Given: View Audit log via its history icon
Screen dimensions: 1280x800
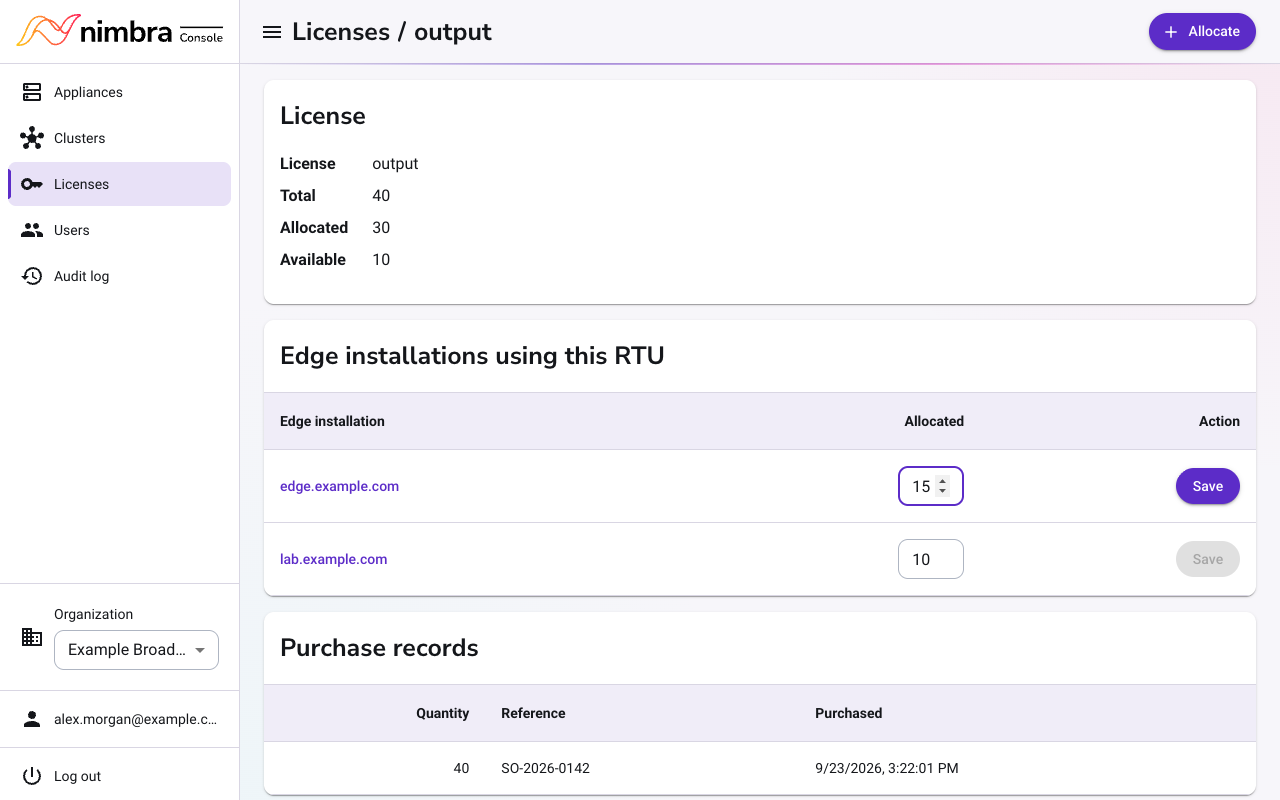Looking at the screenshot, I should (32, 276).
